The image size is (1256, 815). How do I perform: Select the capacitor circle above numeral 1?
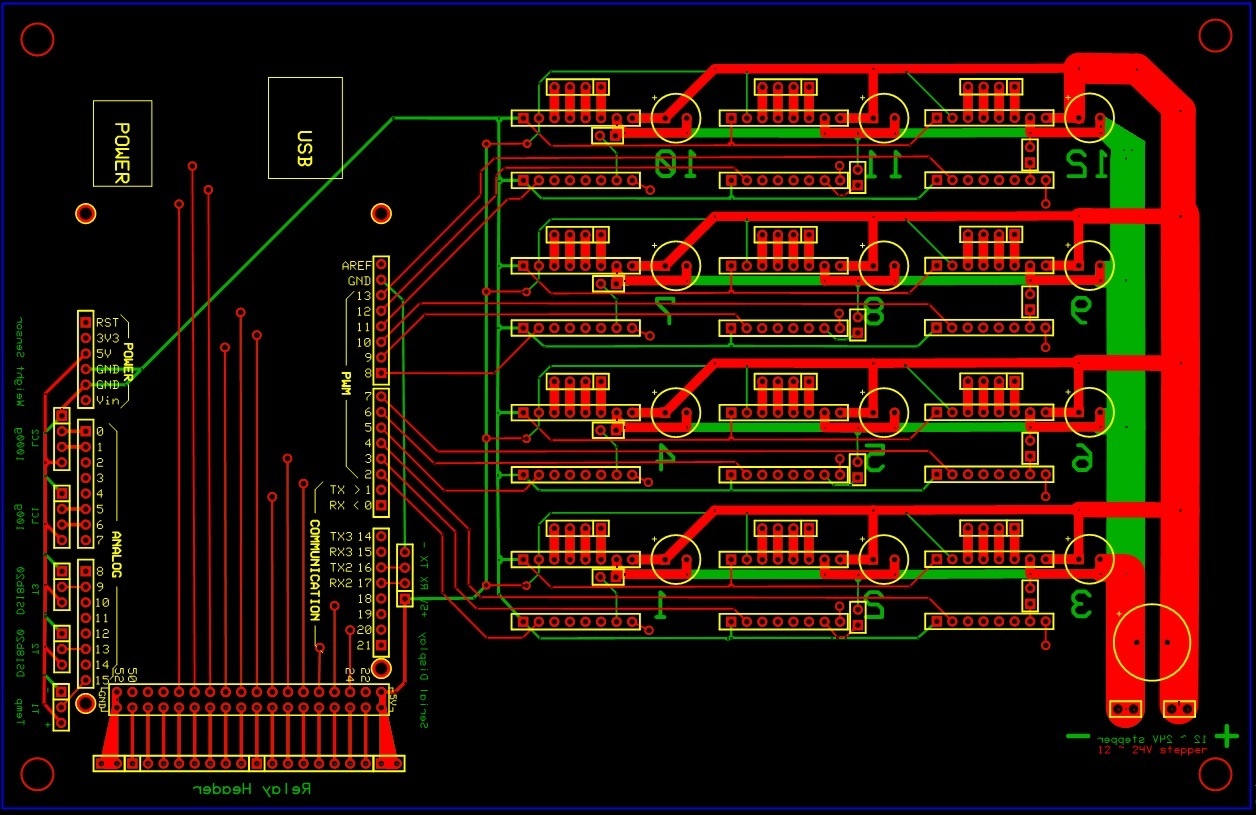pos(676,559)
